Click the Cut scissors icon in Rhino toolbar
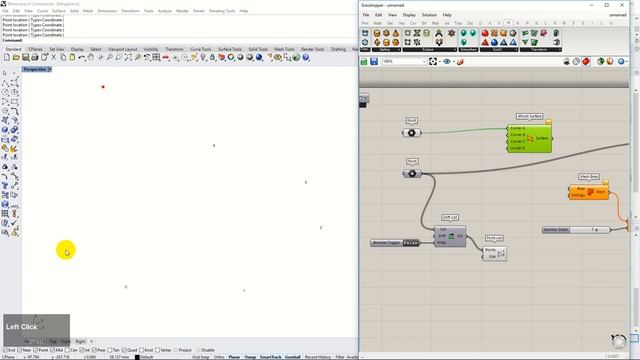Screen dimensions: 640x360 click(53, 58)
